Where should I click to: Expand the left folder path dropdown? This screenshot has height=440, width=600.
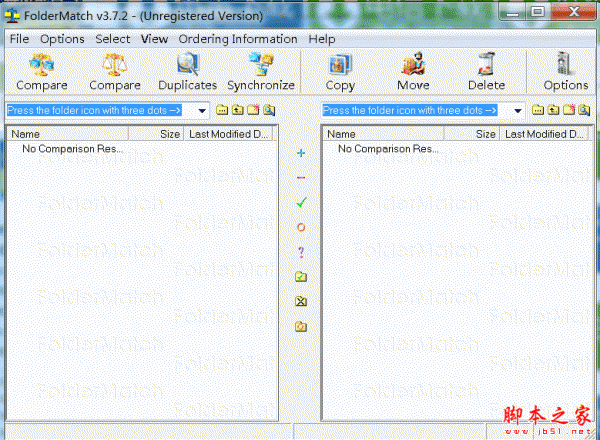click(202, 111)
